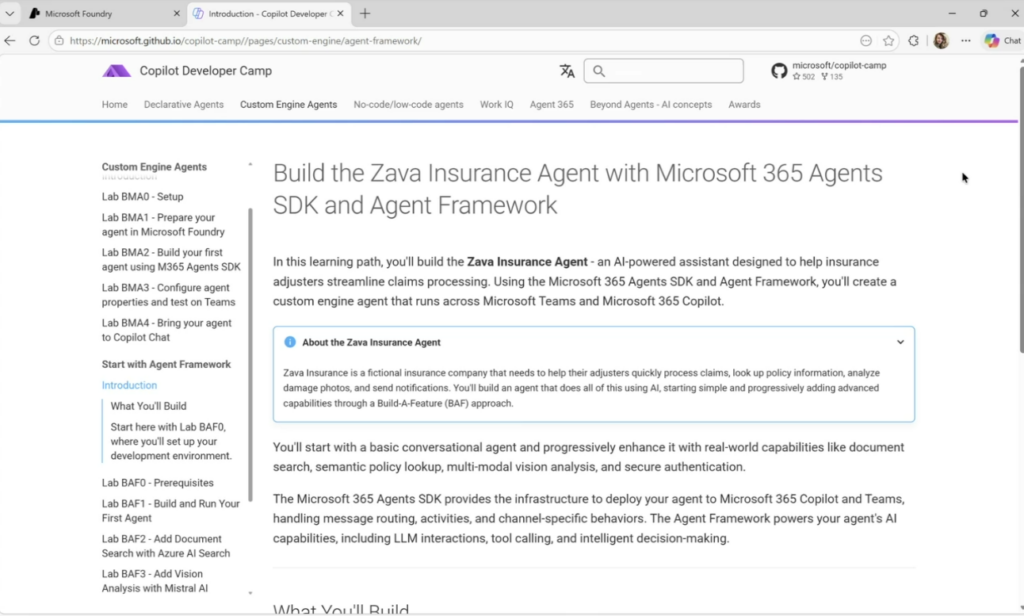Open the Beyond Agents - AI concepts tab
Image resolution: width=1024 pixels, height=616 pixels.
pyautogui.click(x=650, y=105)
